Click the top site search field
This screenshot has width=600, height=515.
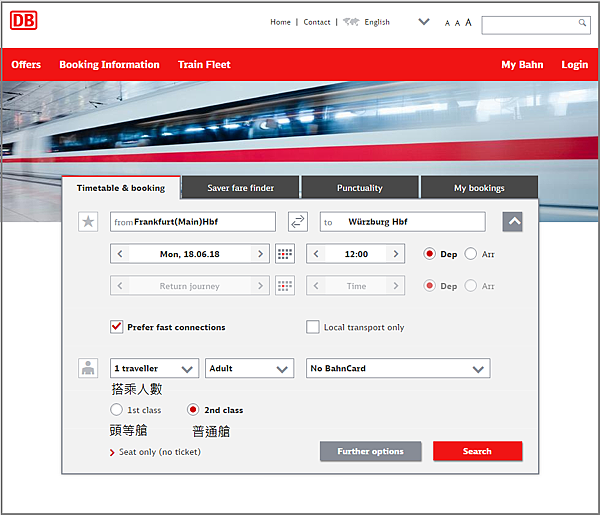[536, 25]
